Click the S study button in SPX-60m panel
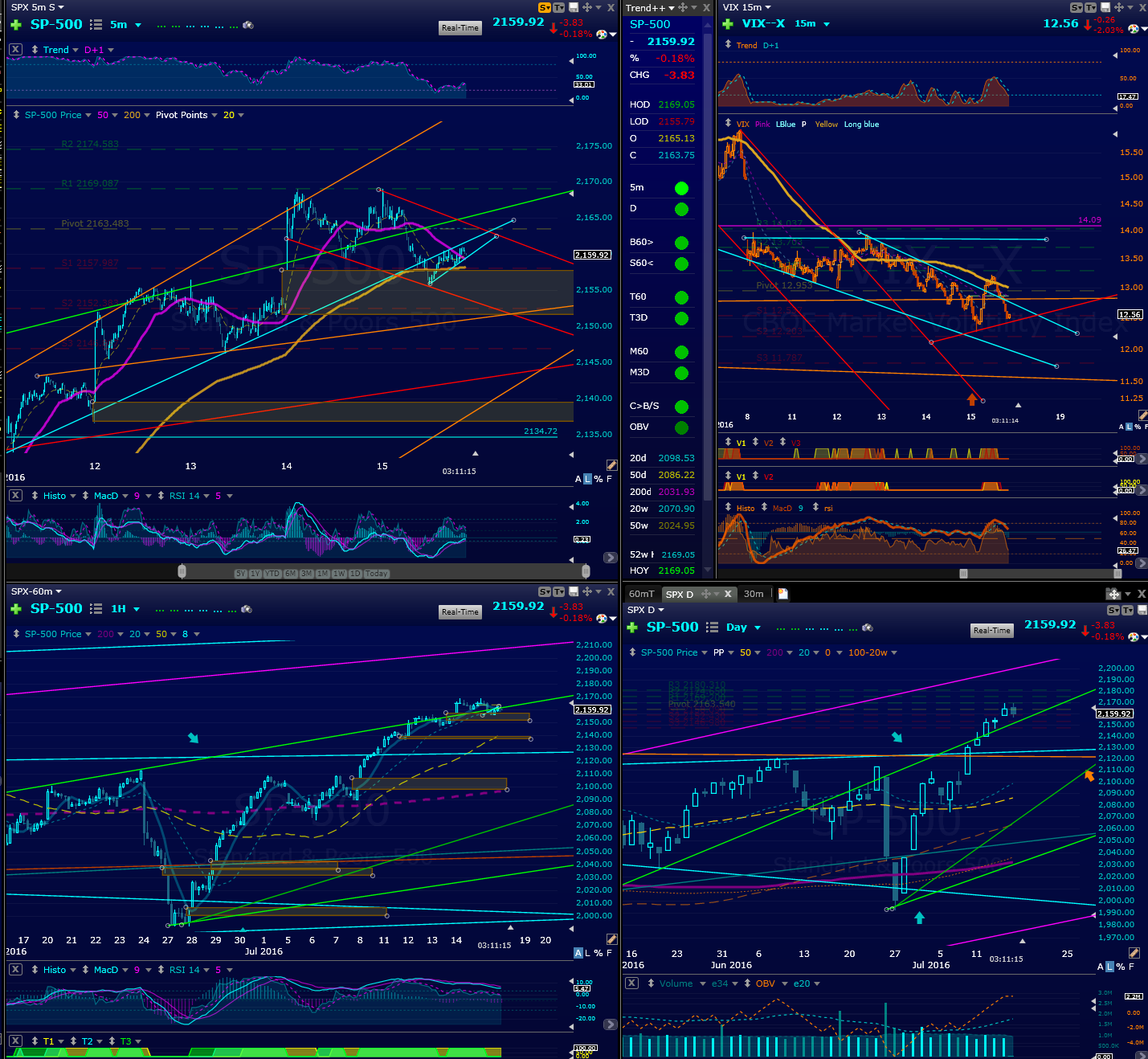 coord(545,591)
